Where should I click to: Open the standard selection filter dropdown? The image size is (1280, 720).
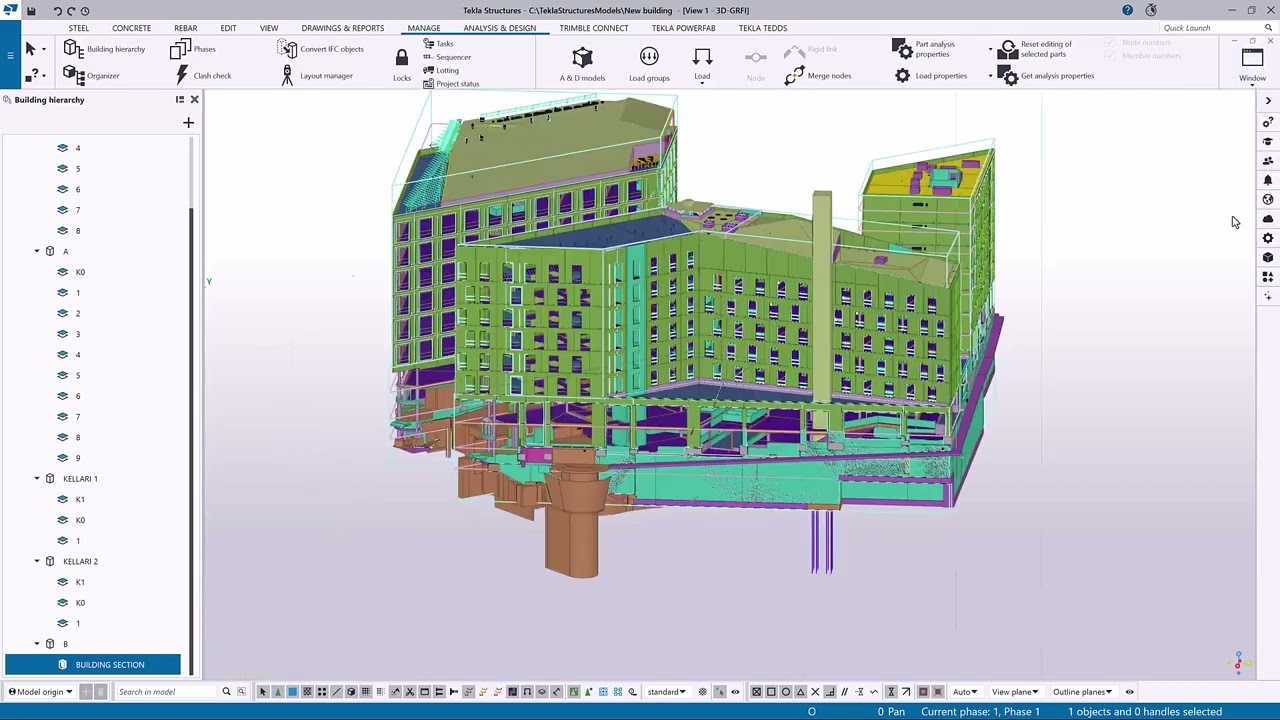pos(666,691)
